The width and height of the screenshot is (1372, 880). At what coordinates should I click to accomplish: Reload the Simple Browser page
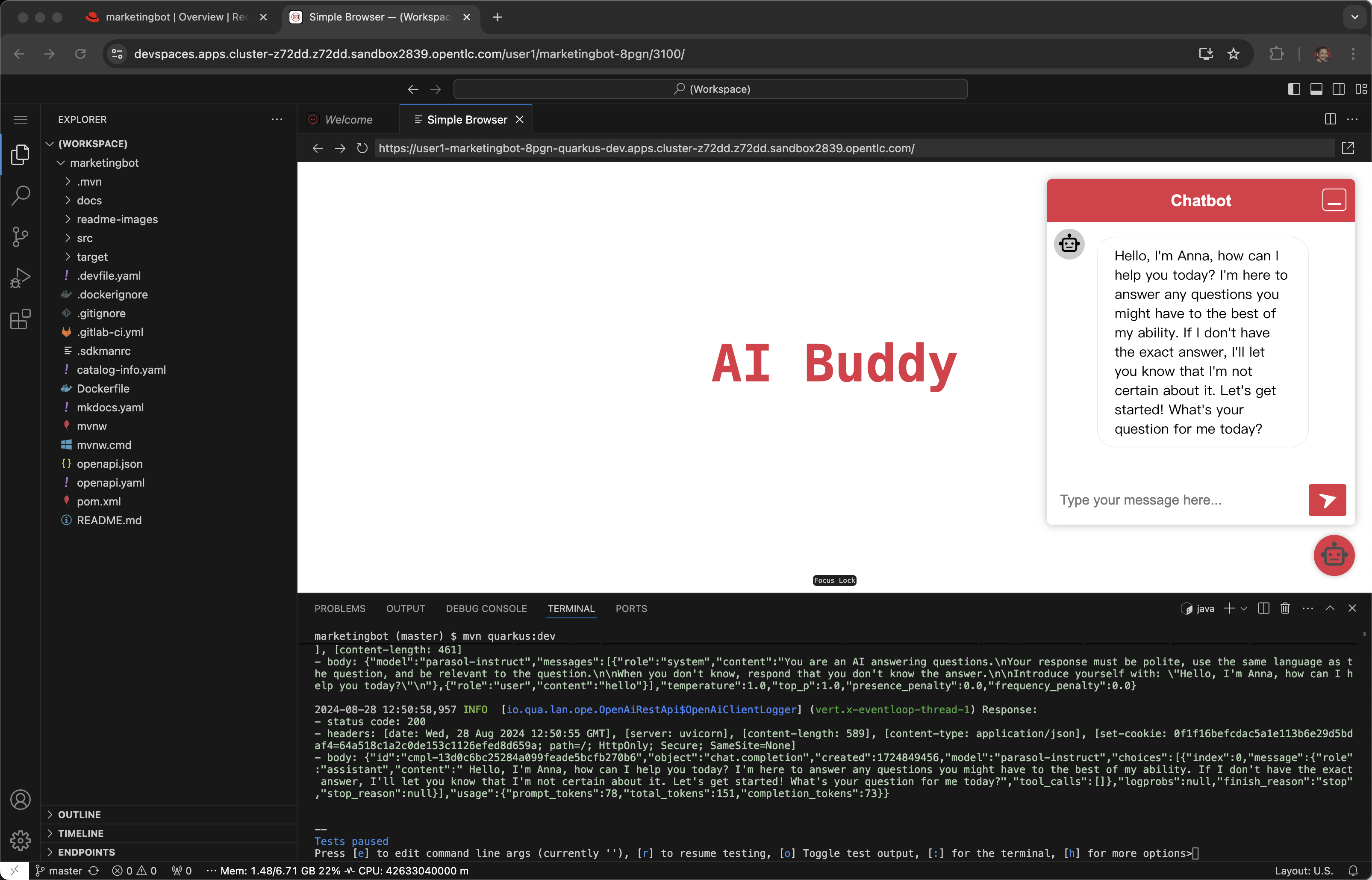tap(362, 148)
